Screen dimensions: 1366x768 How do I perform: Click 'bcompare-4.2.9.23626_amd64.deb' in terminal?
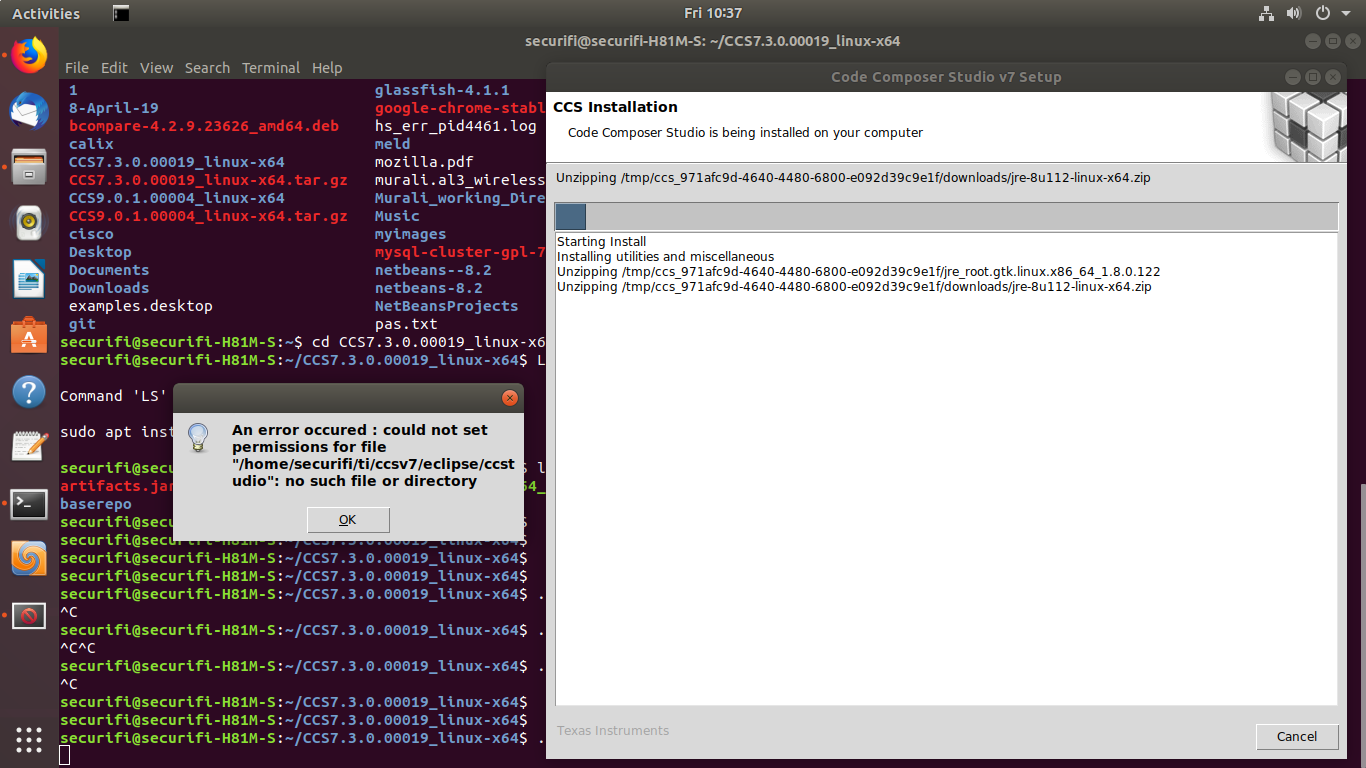pyautogui.click(x=204, y=126)
